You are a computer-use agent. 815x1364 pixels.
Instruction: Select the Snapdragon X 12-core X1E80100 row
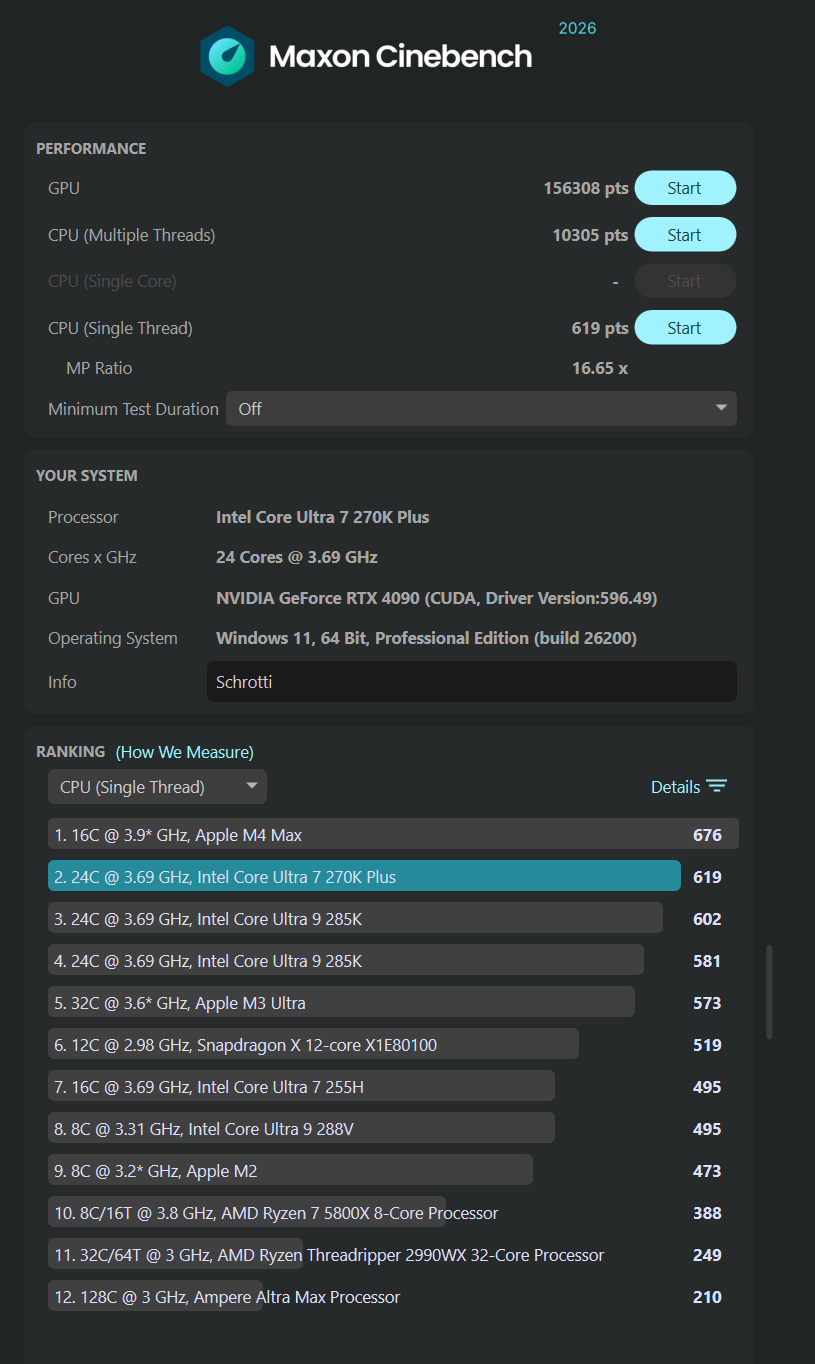point(313,1045)
